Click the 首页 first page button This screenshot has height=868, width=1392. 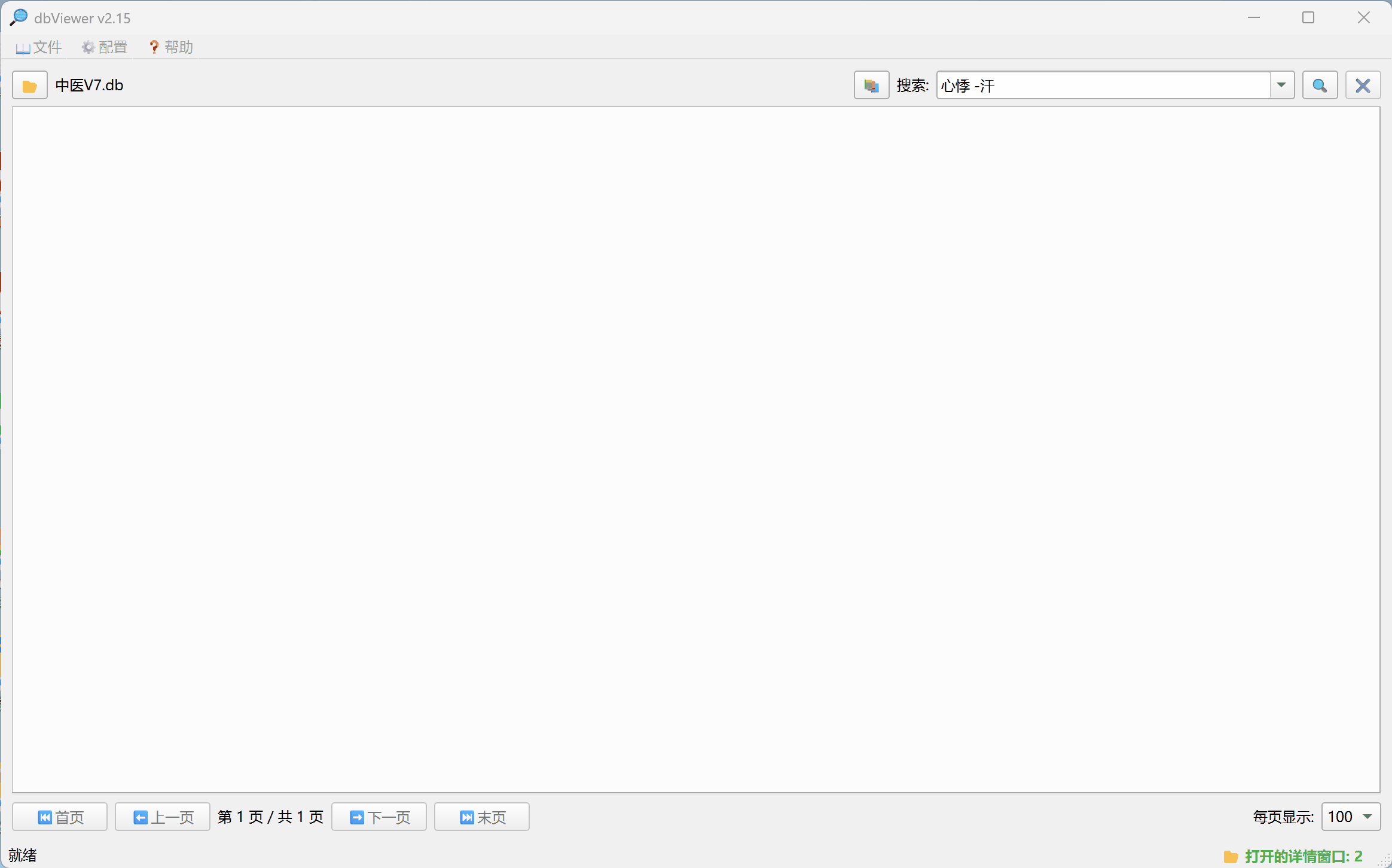click(60, 817)
